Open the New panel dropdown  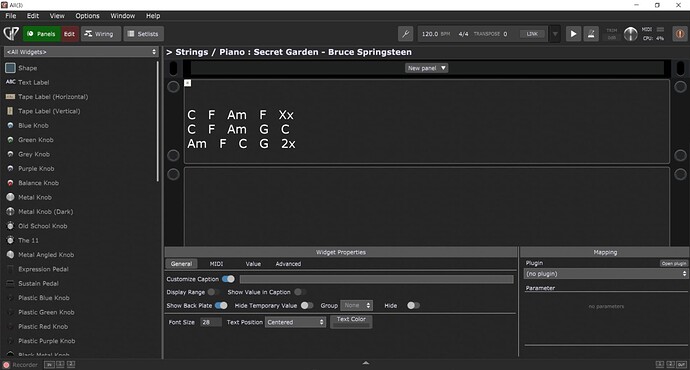point(426,68)
